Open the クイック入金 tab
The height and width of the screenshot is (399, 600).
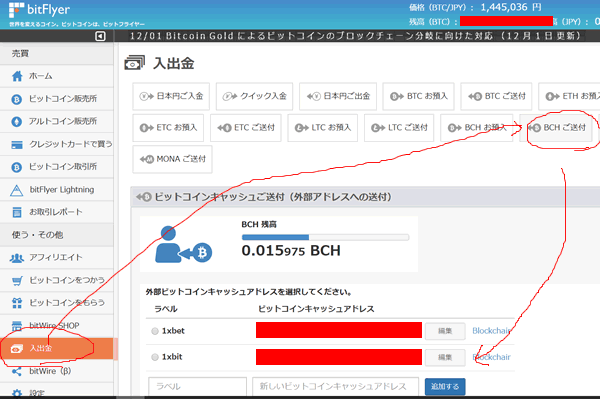tap(254, 96)
